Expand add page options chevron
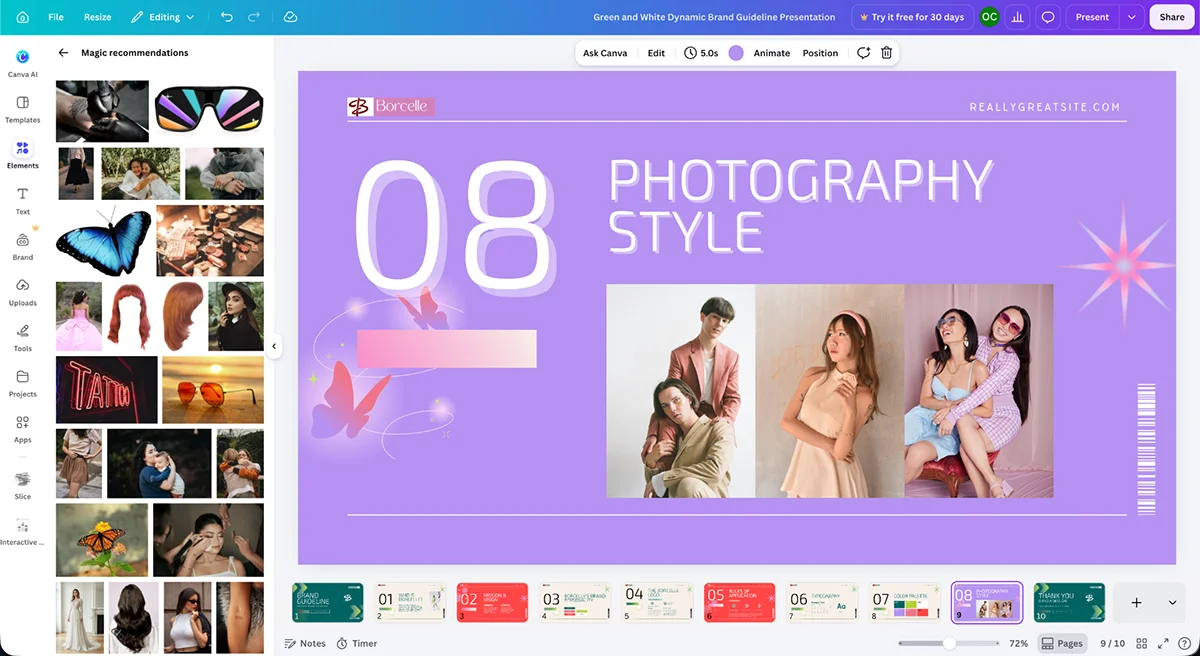Image resolution: width=1200 pixels, height=656 pixels. click(x=1172, y=602)
